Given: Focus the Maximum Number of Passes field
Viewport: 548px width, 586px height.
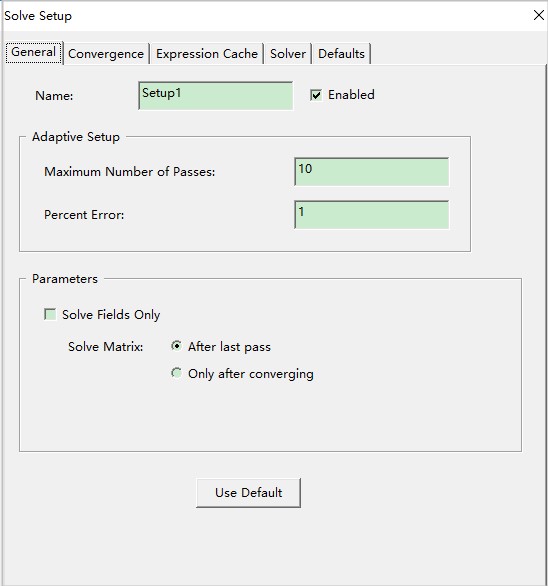Looking at the screenshot, I should pyautogui.click(x=372, y=172).
